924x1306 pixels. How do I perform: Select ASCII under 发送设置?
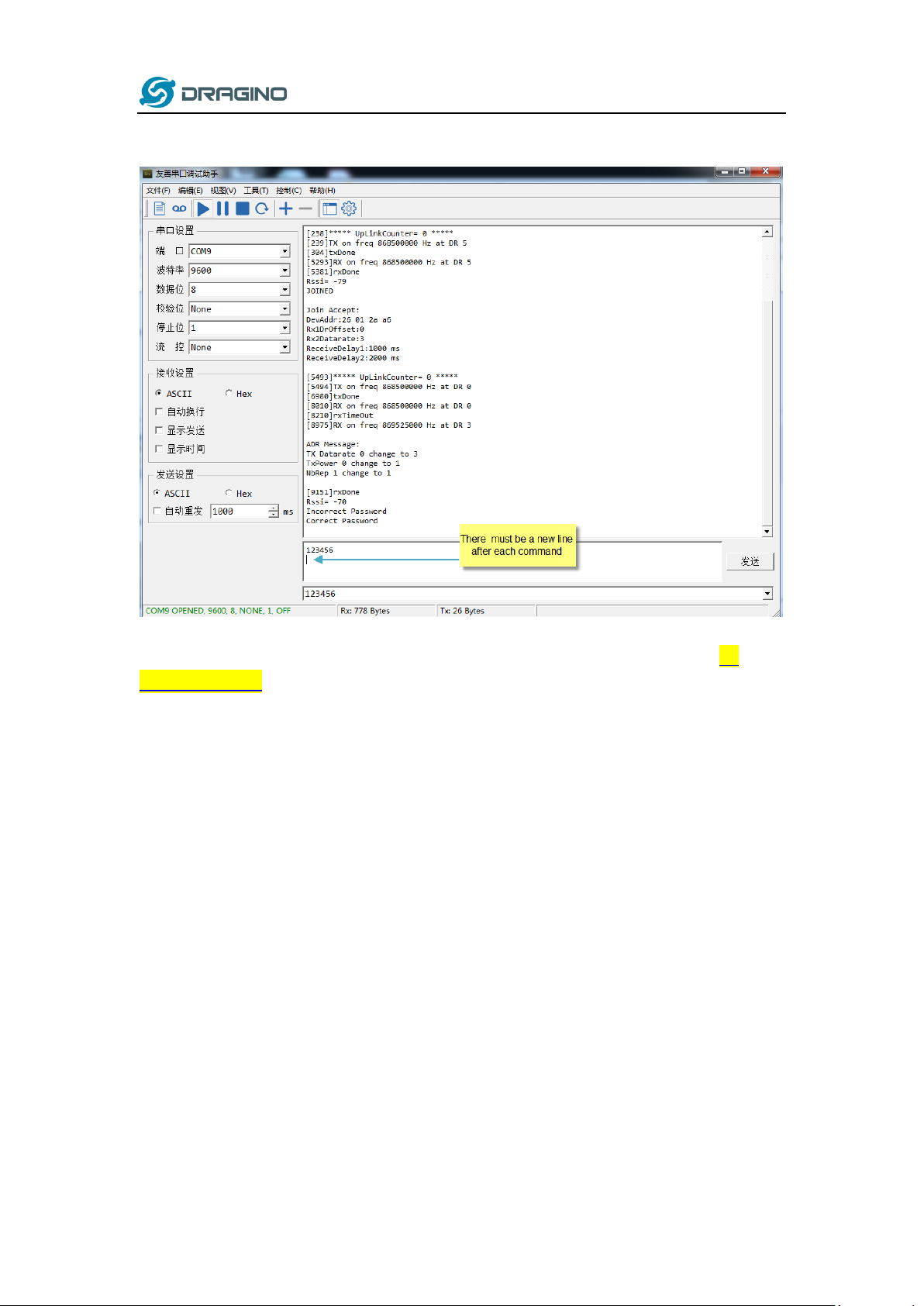172,493
